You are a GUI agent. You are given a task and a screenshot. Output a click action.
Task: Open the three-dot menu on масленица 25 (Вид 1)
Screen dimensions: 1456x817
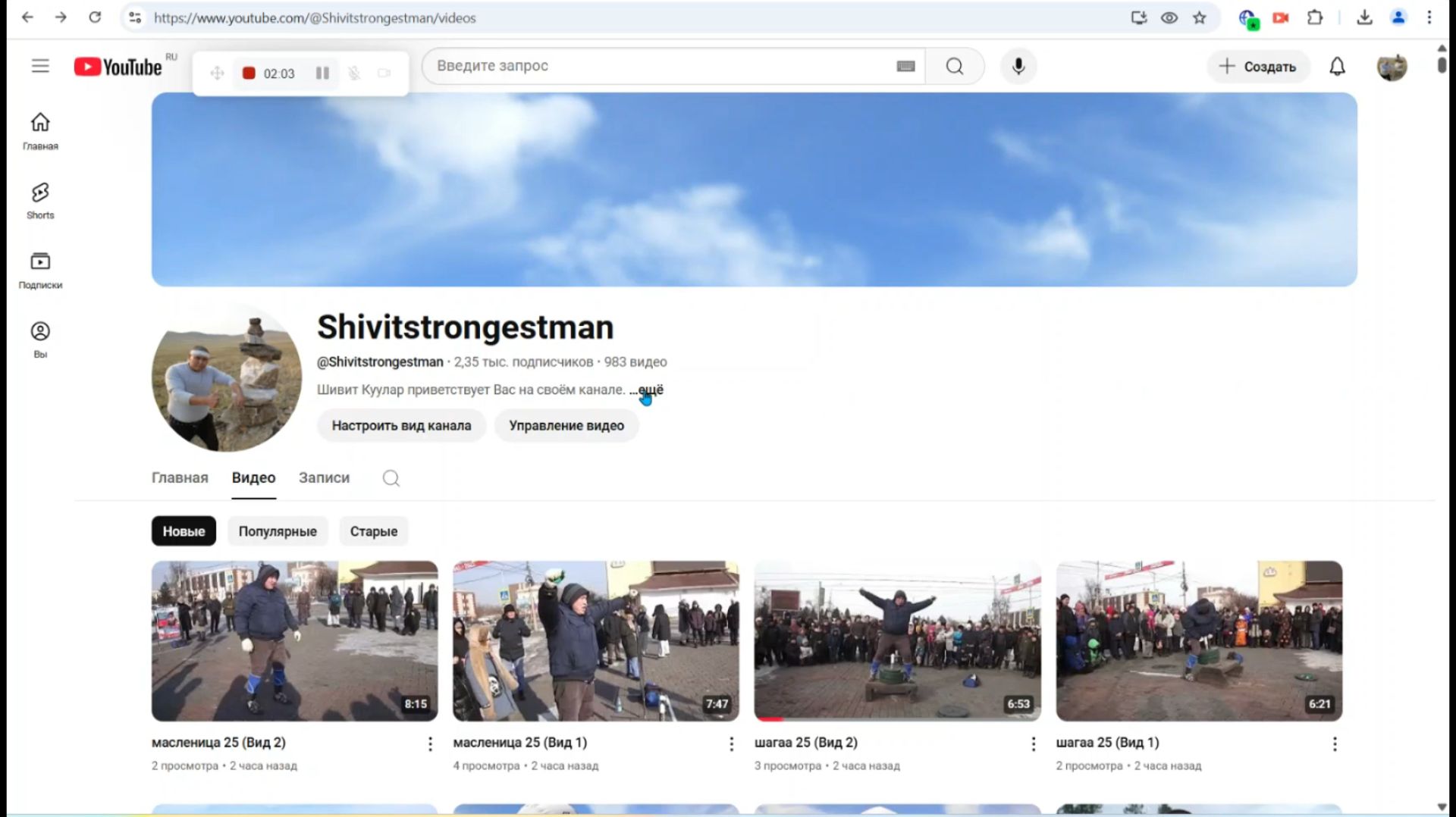(730, 743)
